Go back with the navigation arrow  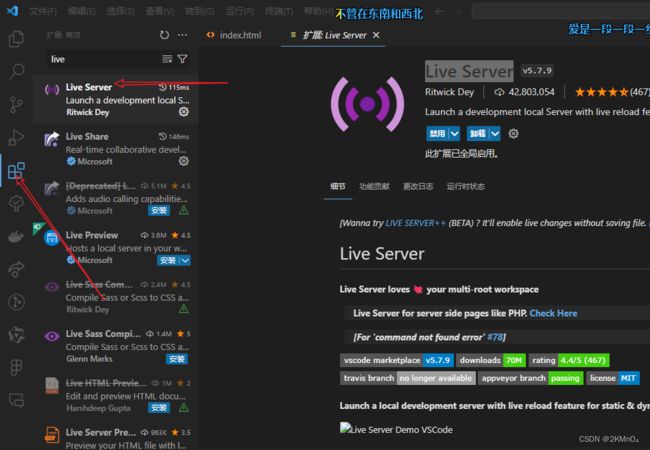coord(439,11)
